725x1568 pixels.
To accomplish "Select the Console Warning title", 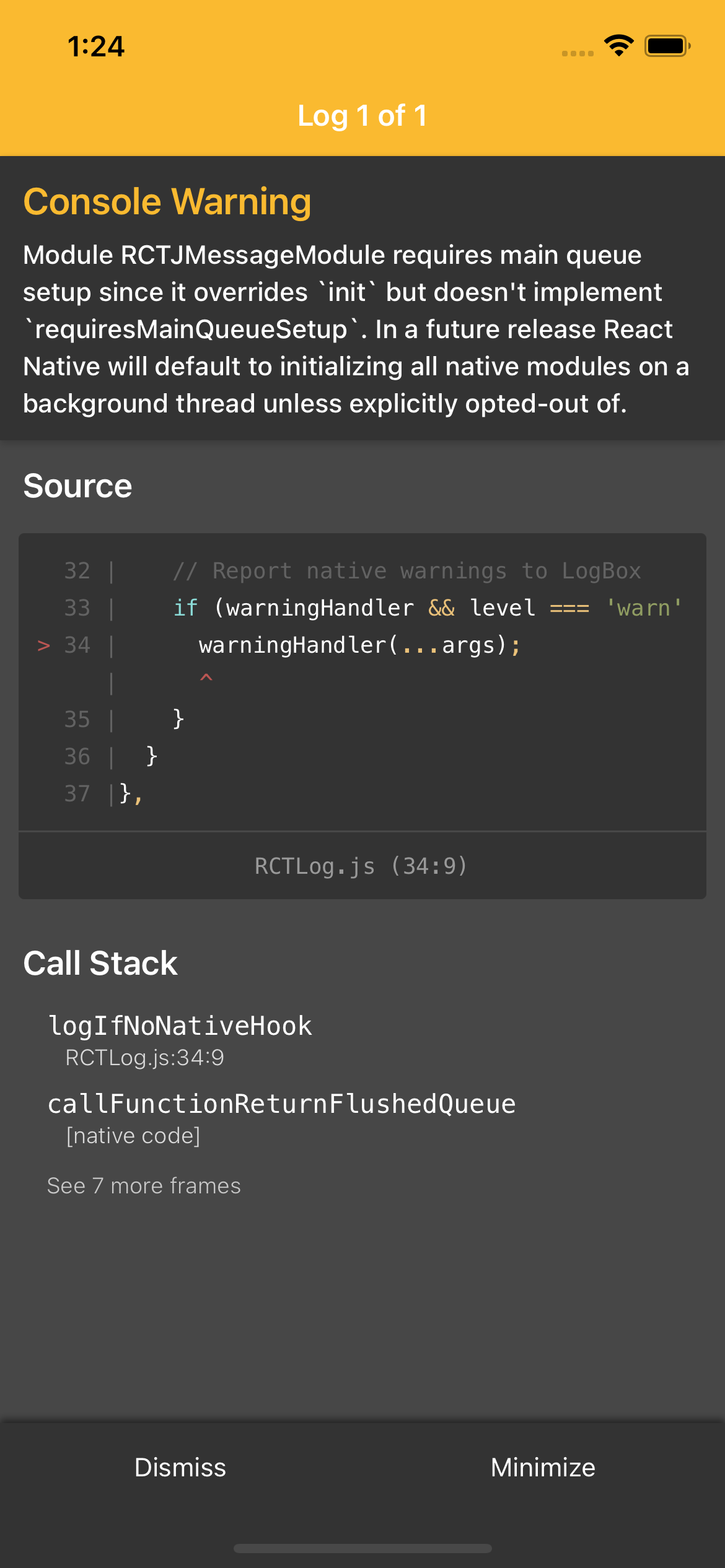I will (167, 202).
